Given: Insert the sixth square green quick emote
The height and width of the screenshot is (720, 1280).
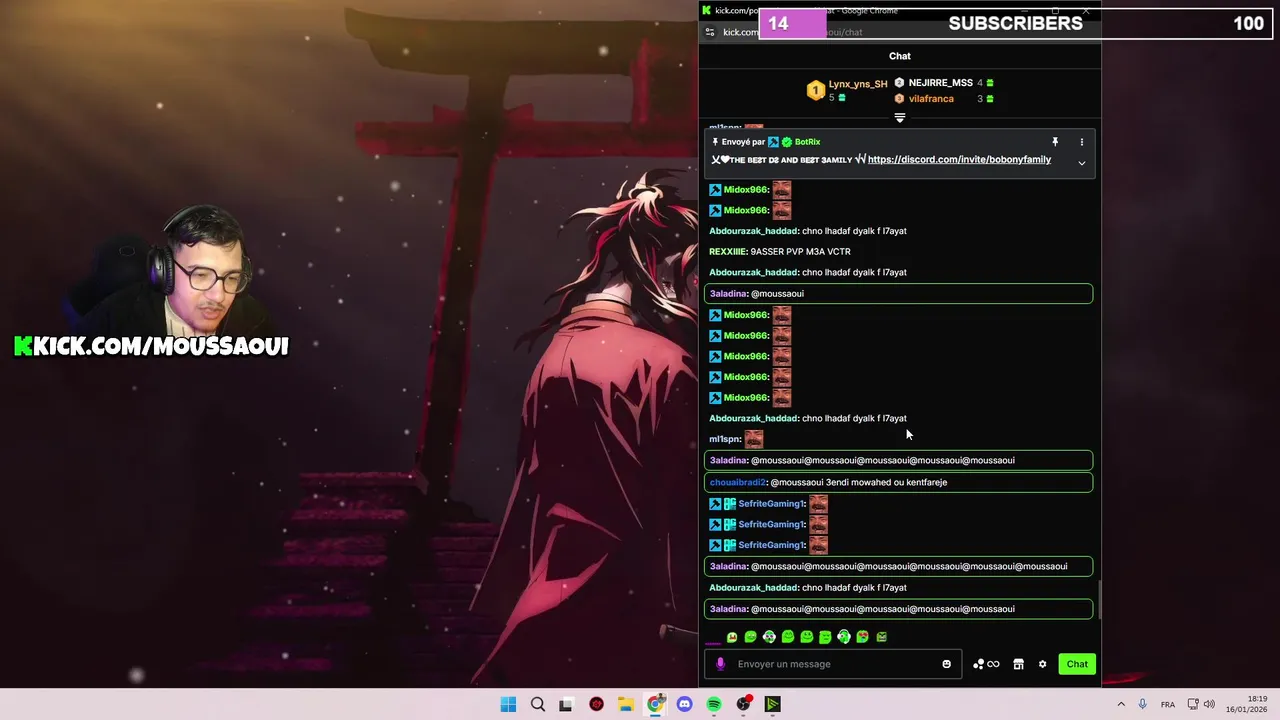Looking at the screenshot, I should 825,637.
